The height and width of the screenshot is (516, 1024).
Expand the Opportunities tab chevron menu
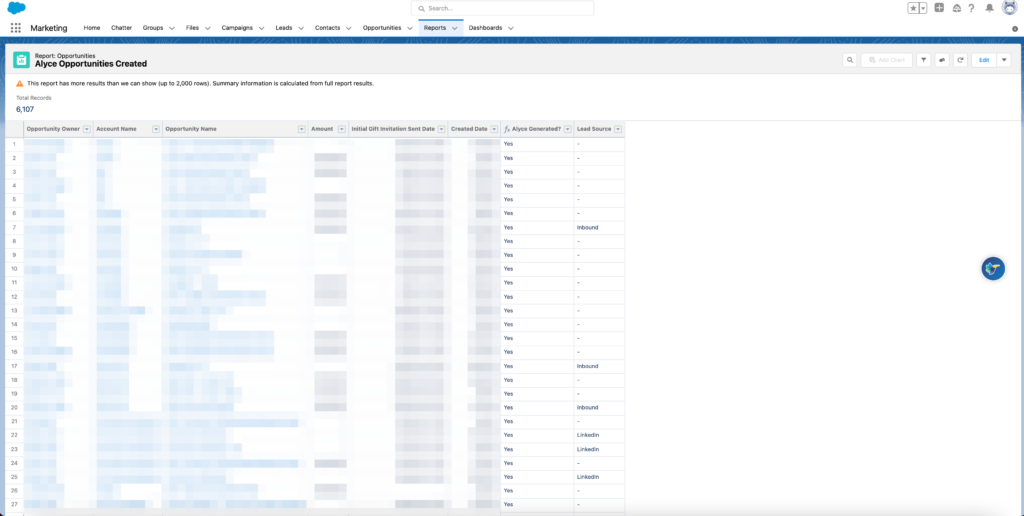point(409,29)
